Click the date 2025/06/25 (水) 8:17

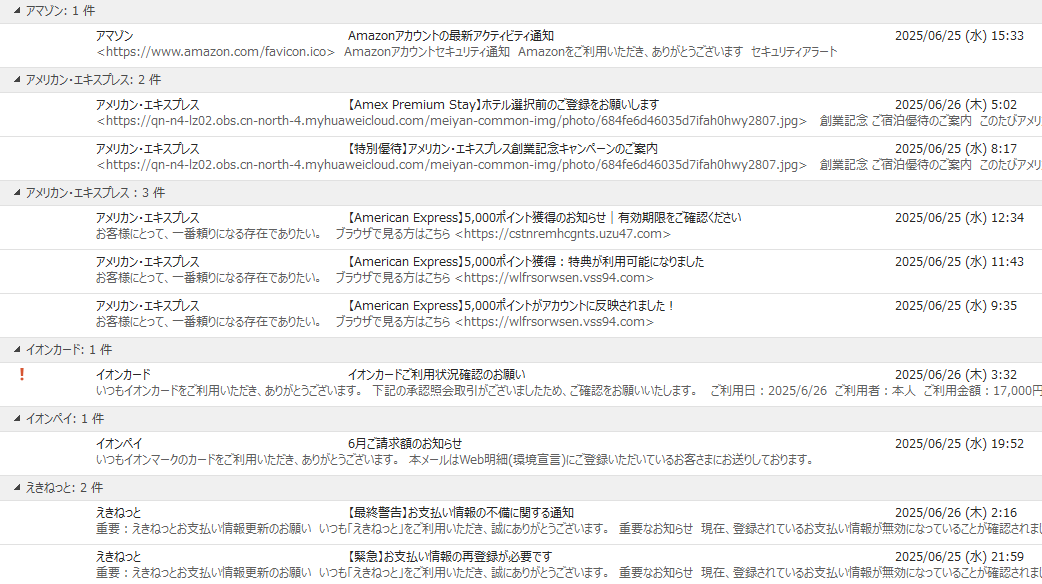(956, 149)
